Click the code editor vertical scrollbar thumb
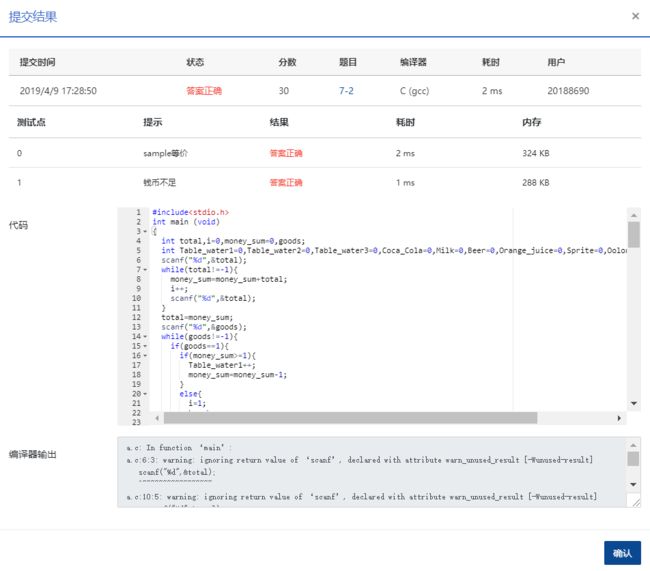Viewport: 650px width, 571px height. [x=633, y=234]
